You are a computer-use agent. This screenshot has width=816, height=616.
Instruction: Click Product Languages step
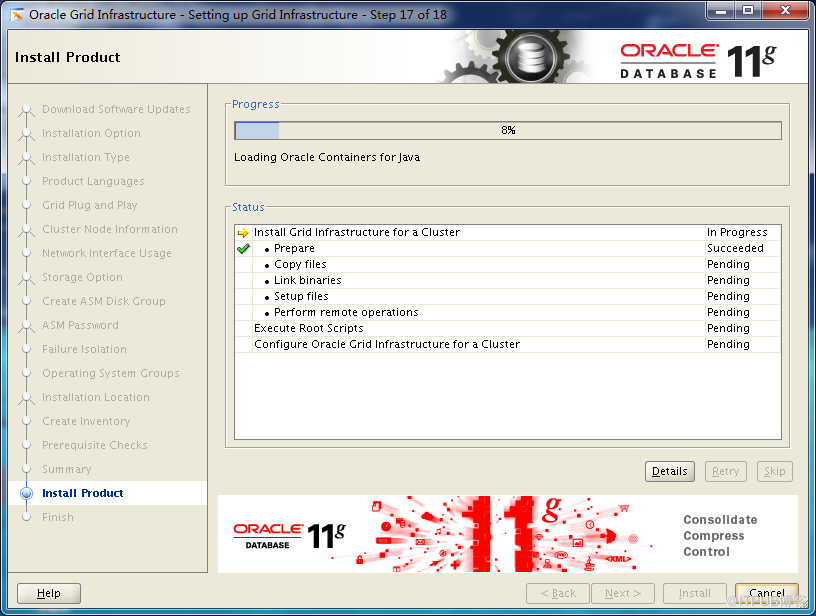[93, 181]
